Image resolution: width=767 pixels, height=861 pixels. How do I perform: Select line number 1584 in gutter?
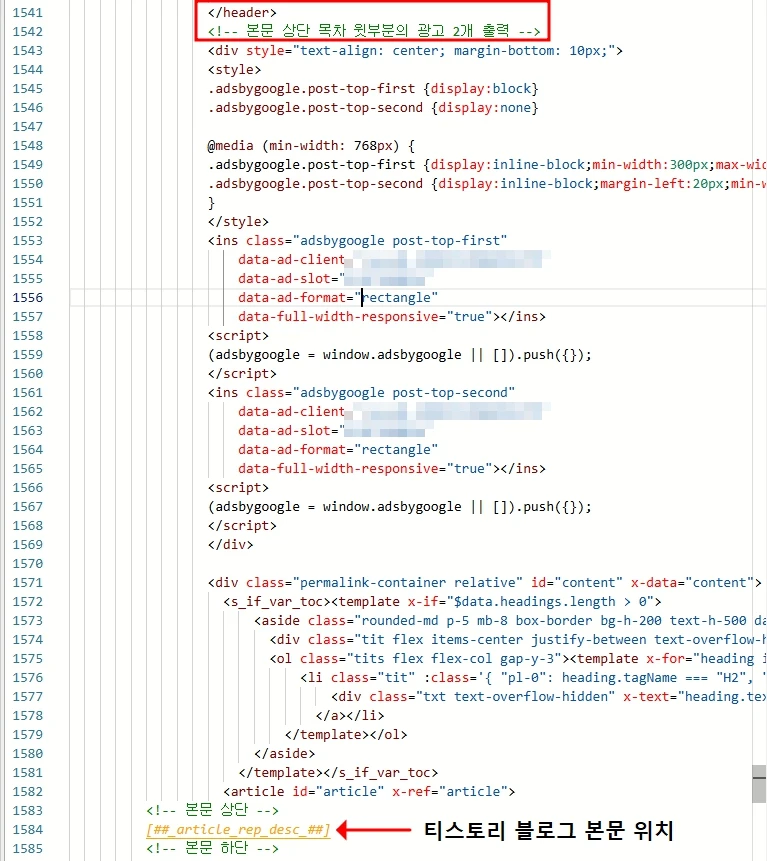[x=27, y=830]
